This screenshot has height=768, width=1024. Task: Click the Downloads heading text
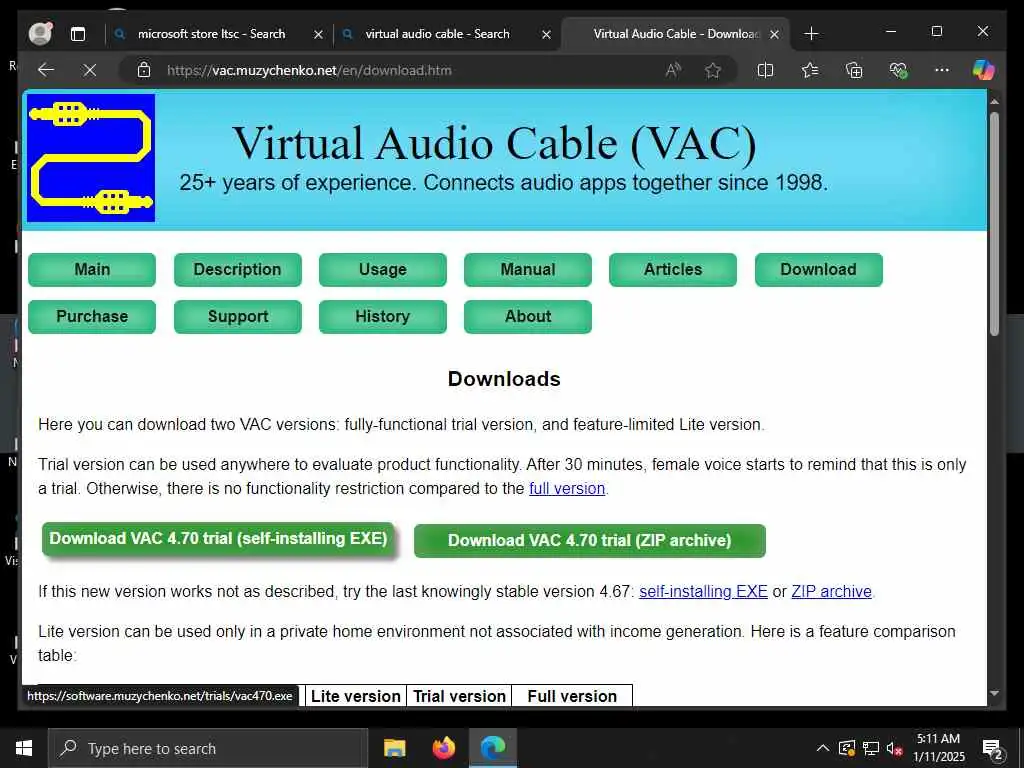504,379
